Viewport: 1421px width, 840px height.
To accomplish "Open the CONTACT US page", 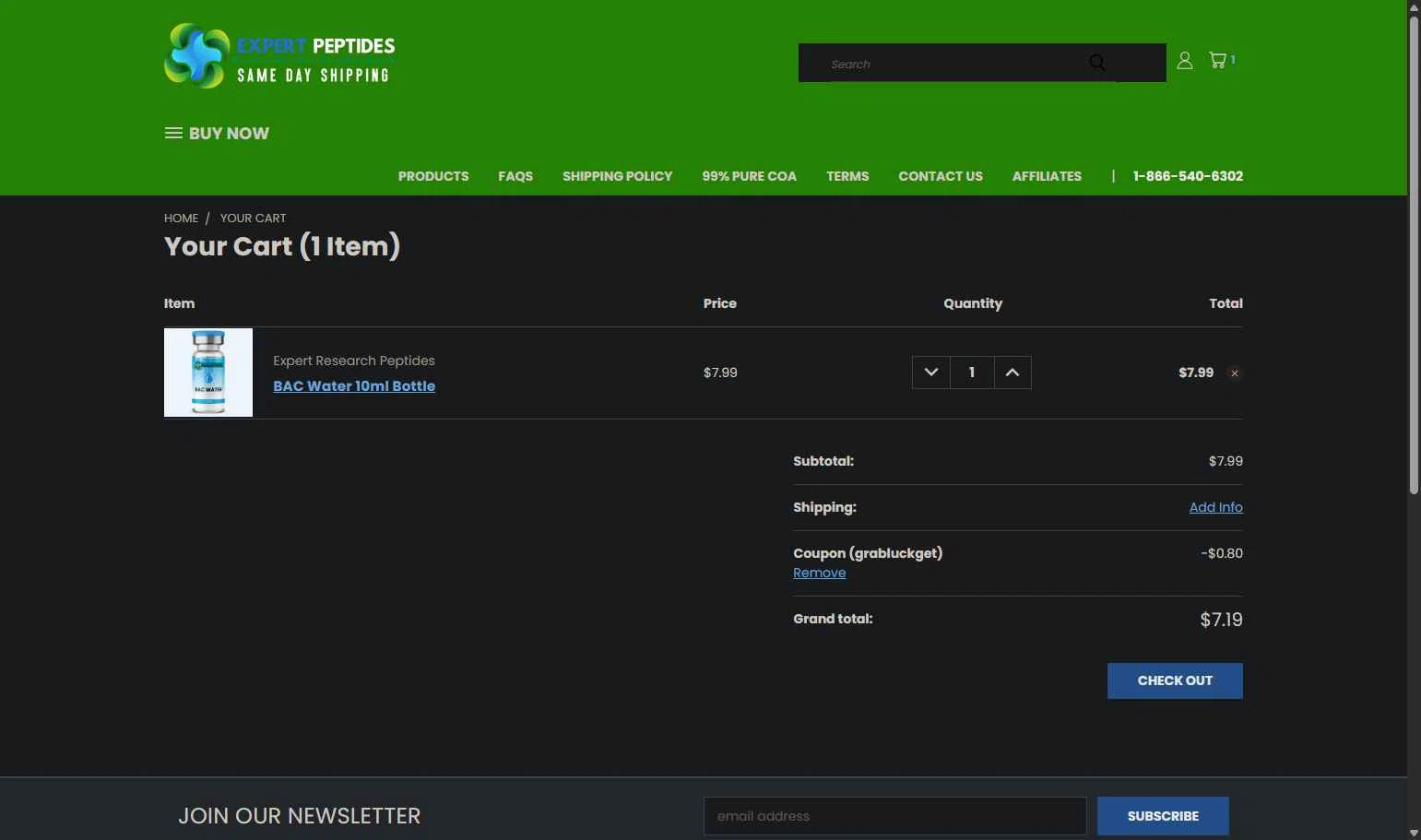I will click(x=941, y=176).
